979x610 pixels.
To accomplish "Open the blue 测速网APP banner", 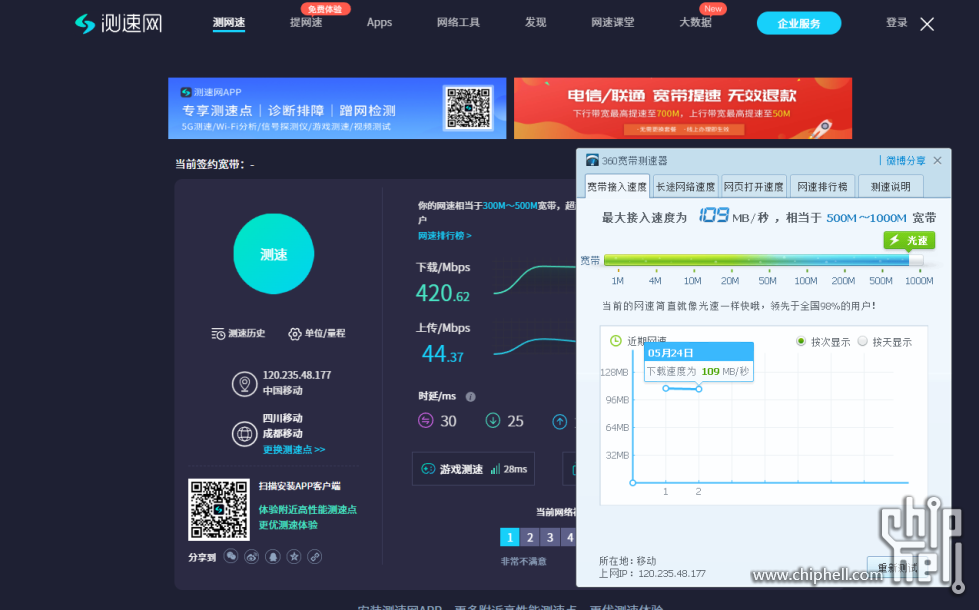I will pyautogui.click(x=337, y=108).
